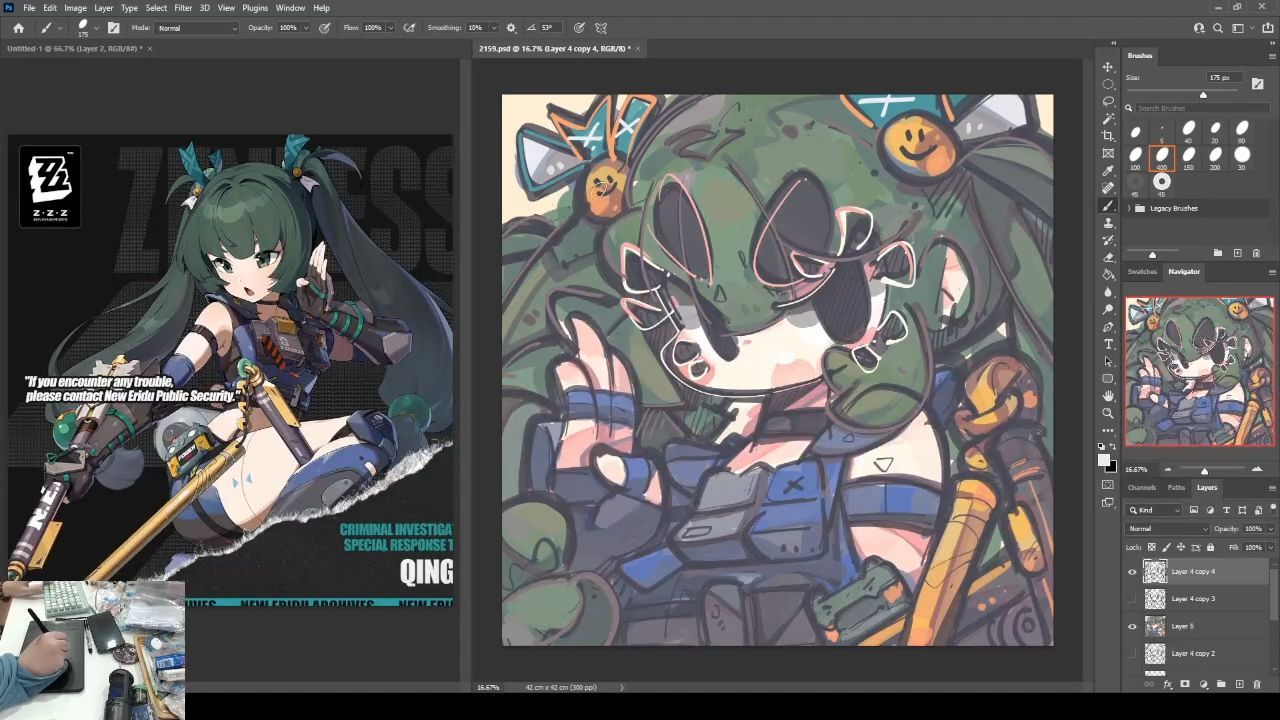Screen dimensions: 1280x720
Task: Hide Layer 5 visibility eye
Action: point(1132,626)
